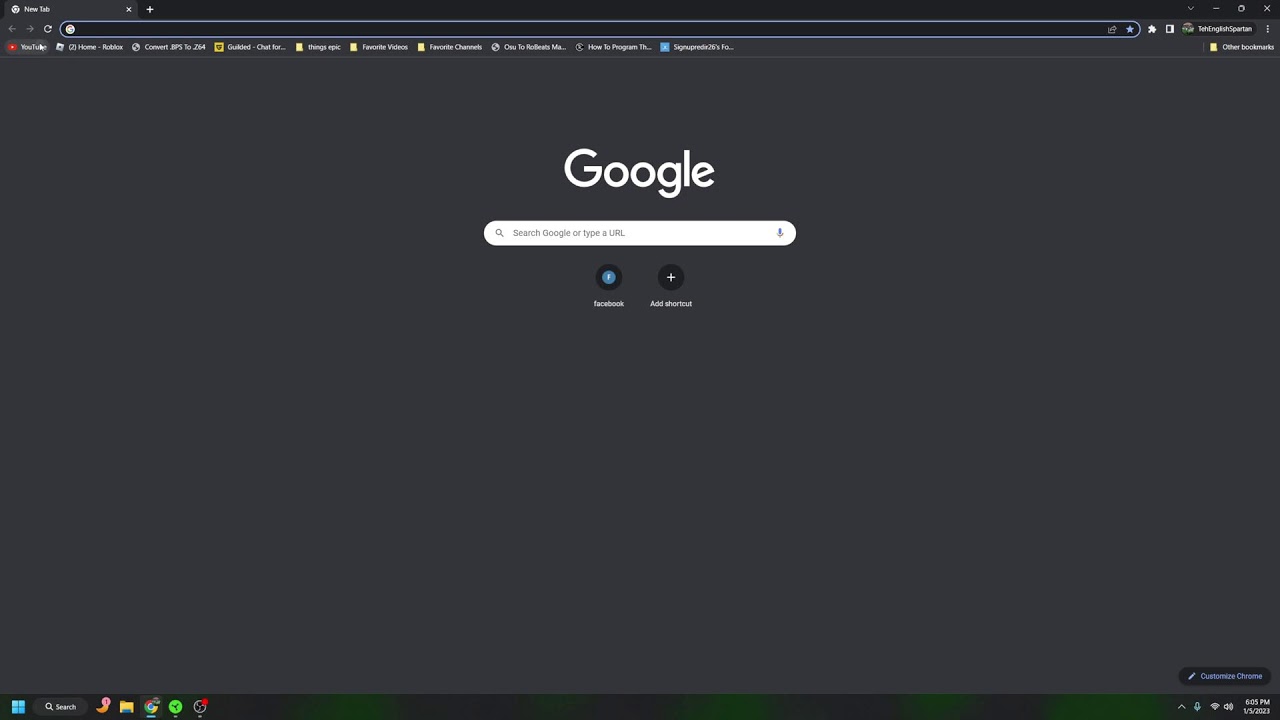Open File Explorer from the taskbar
Viewport: 1280px width, 720px height.
point(127,707)
